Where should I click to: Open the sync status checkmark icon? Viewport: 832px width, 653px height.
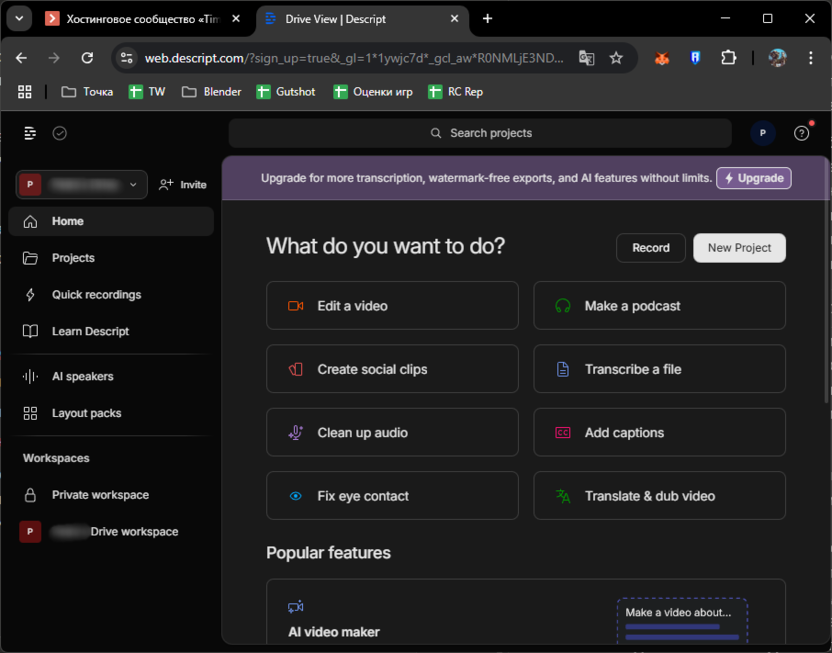click(59, 133)
